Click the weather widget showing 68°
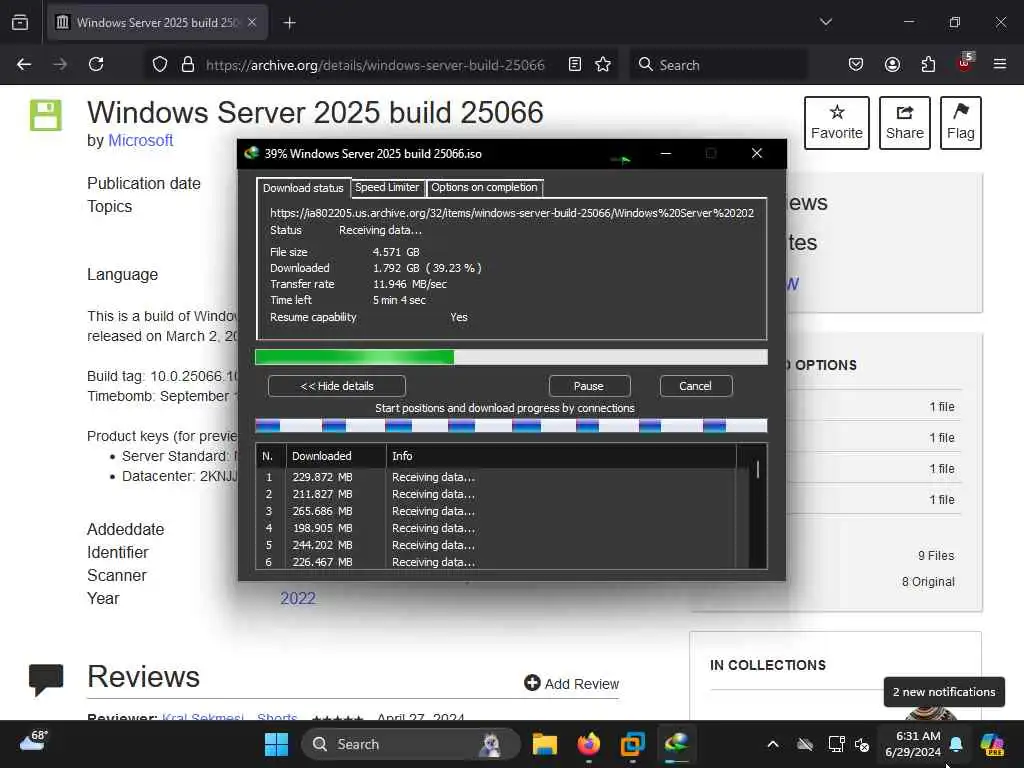This screenshot has width=1024, height=768. 33,741
